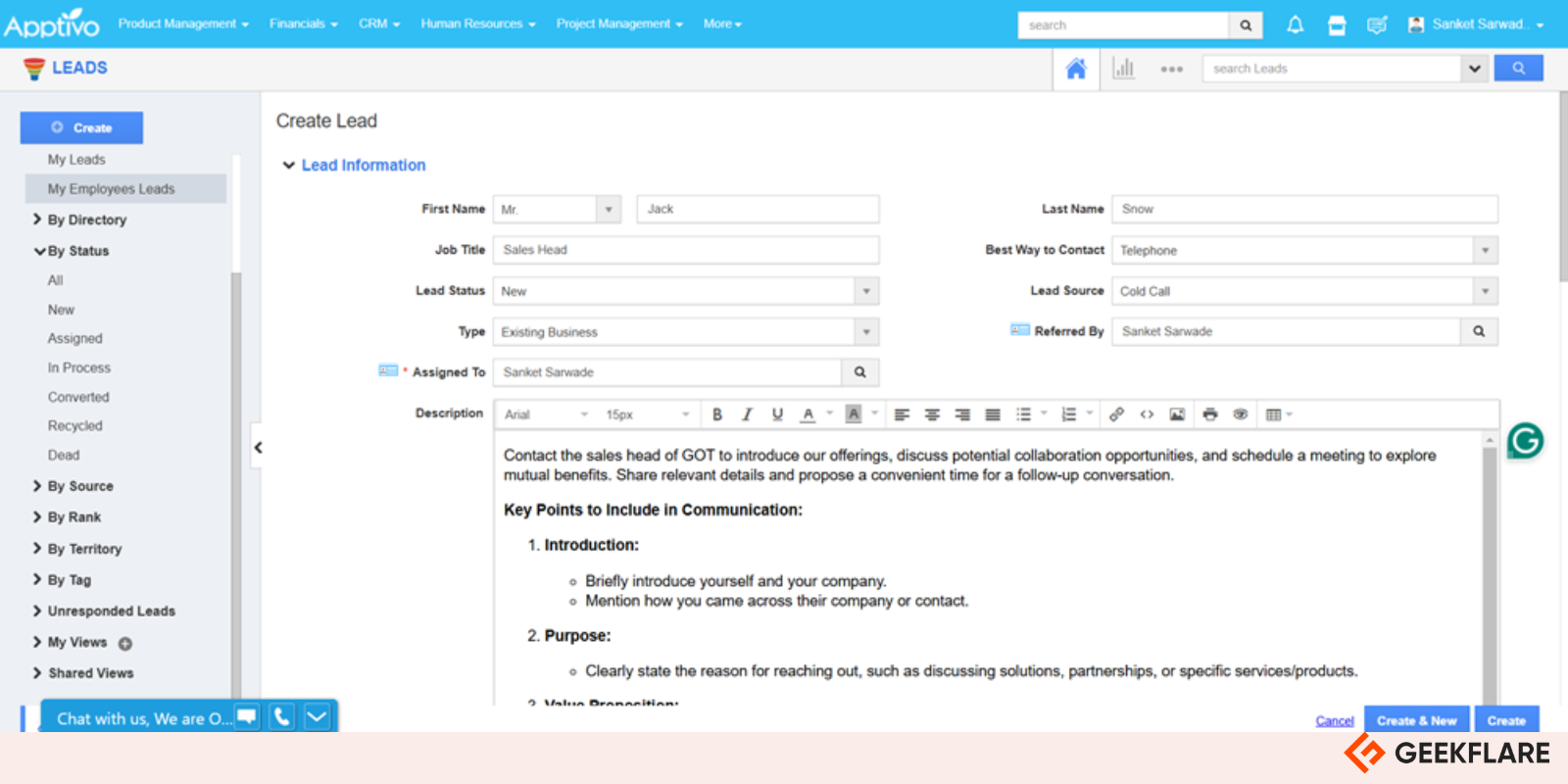Click the notifications bell icon
1568x784 pixels.
[1295, 24]
